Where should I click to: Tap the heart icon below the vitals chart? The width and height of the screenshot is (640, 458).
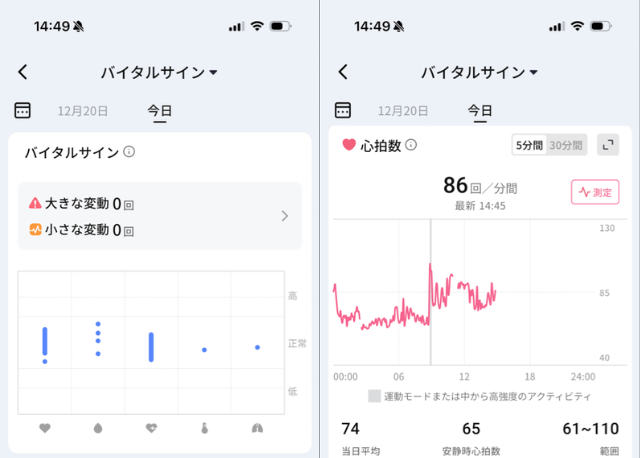click(x=45, y=427)
